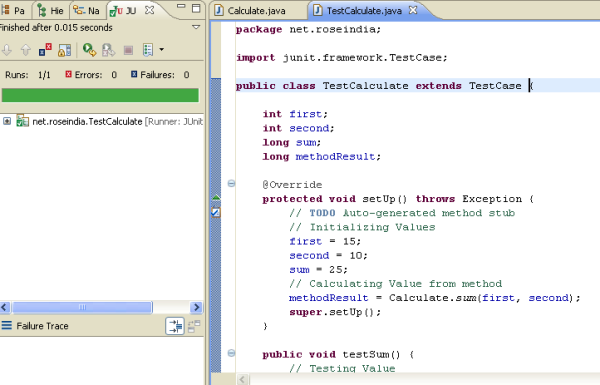This screenshot has width=600, height=385.
Task: Click the 'public class TestCalculate' declaration line
Action: point(384,86)
